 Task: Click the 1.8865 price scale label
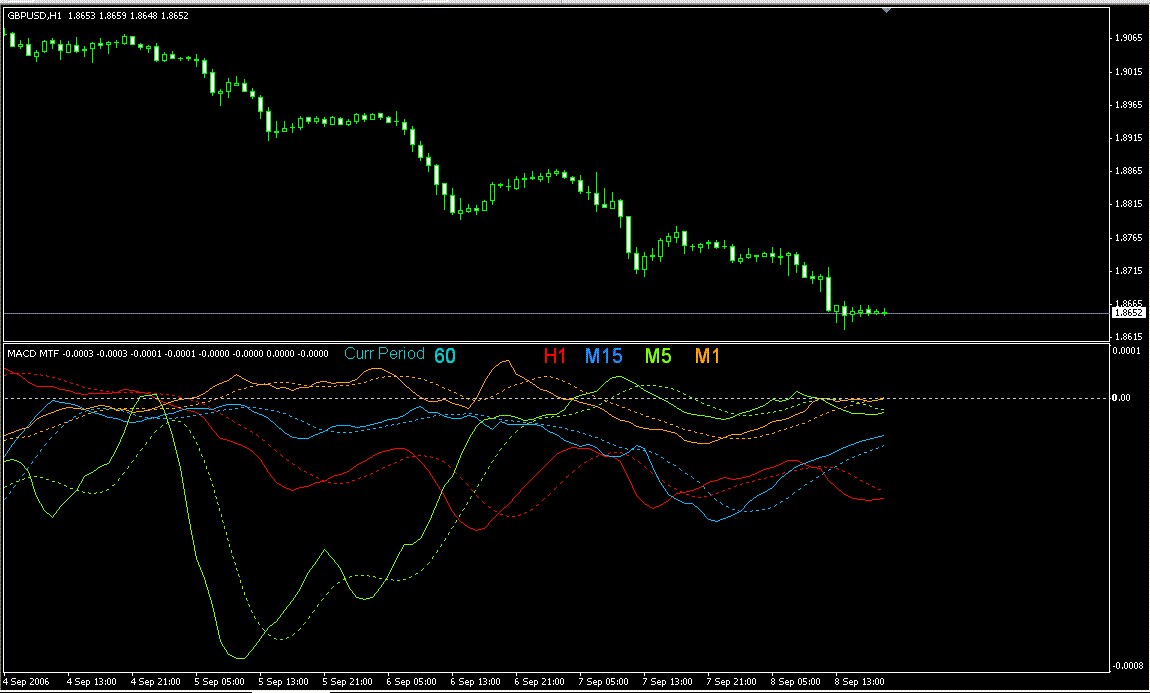(x=1128, y=171)
